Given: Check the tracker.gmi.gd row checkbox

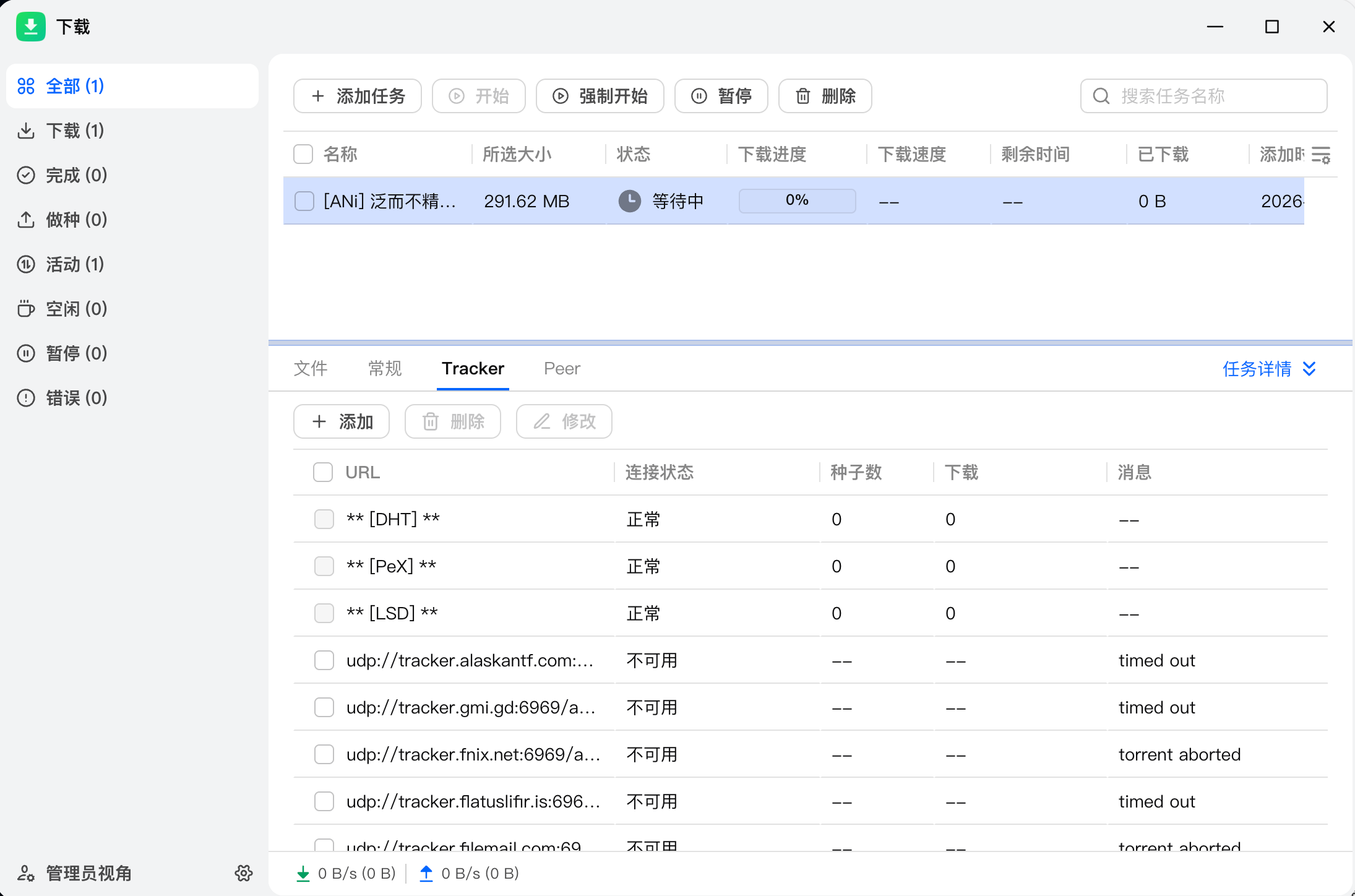Looking at the screenshot, I should click(324, 707).
